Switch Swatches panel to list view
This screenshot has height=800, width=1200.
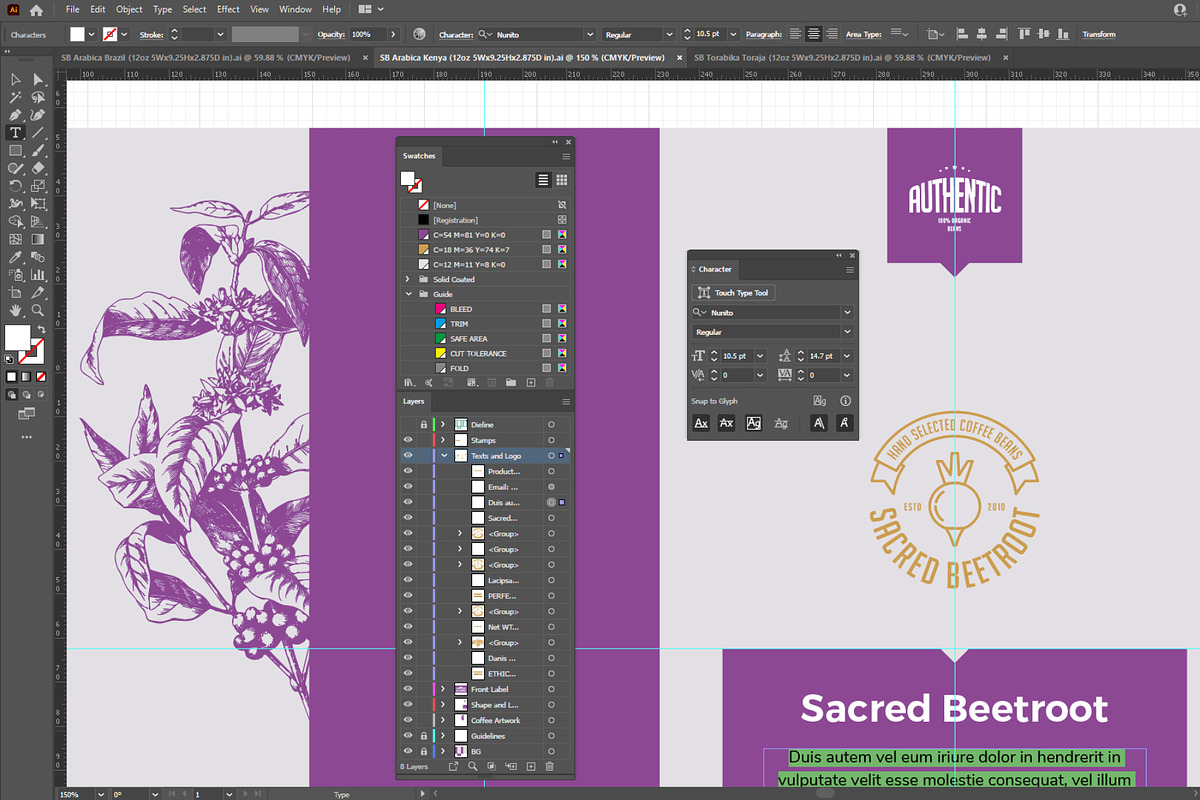click(x=543, y=180)
